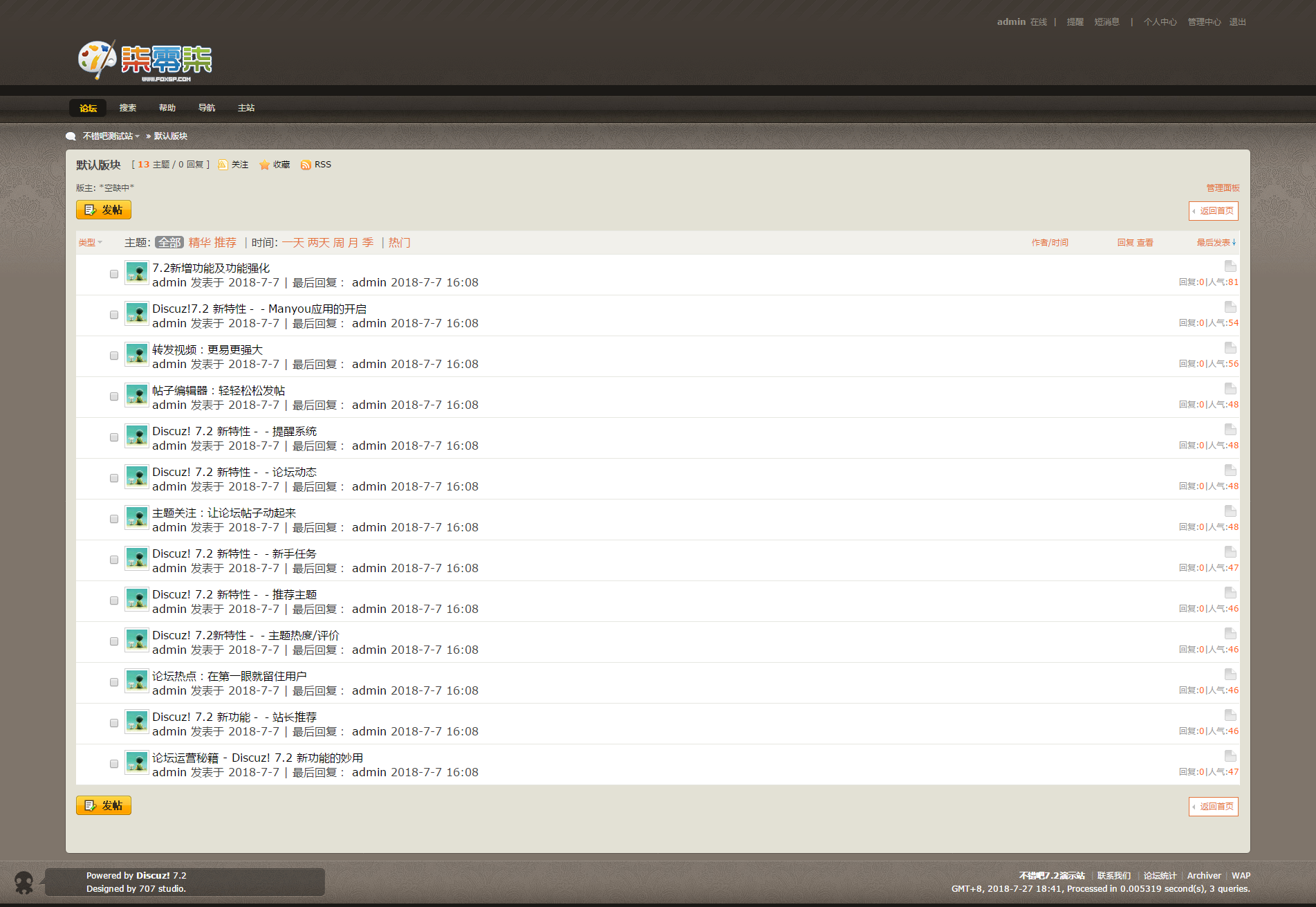Click page icon for 新手任务 row

1230,552
